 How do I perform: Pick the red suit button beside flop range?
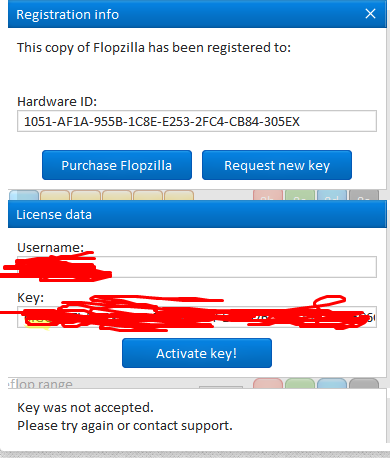tap(268, 383)
